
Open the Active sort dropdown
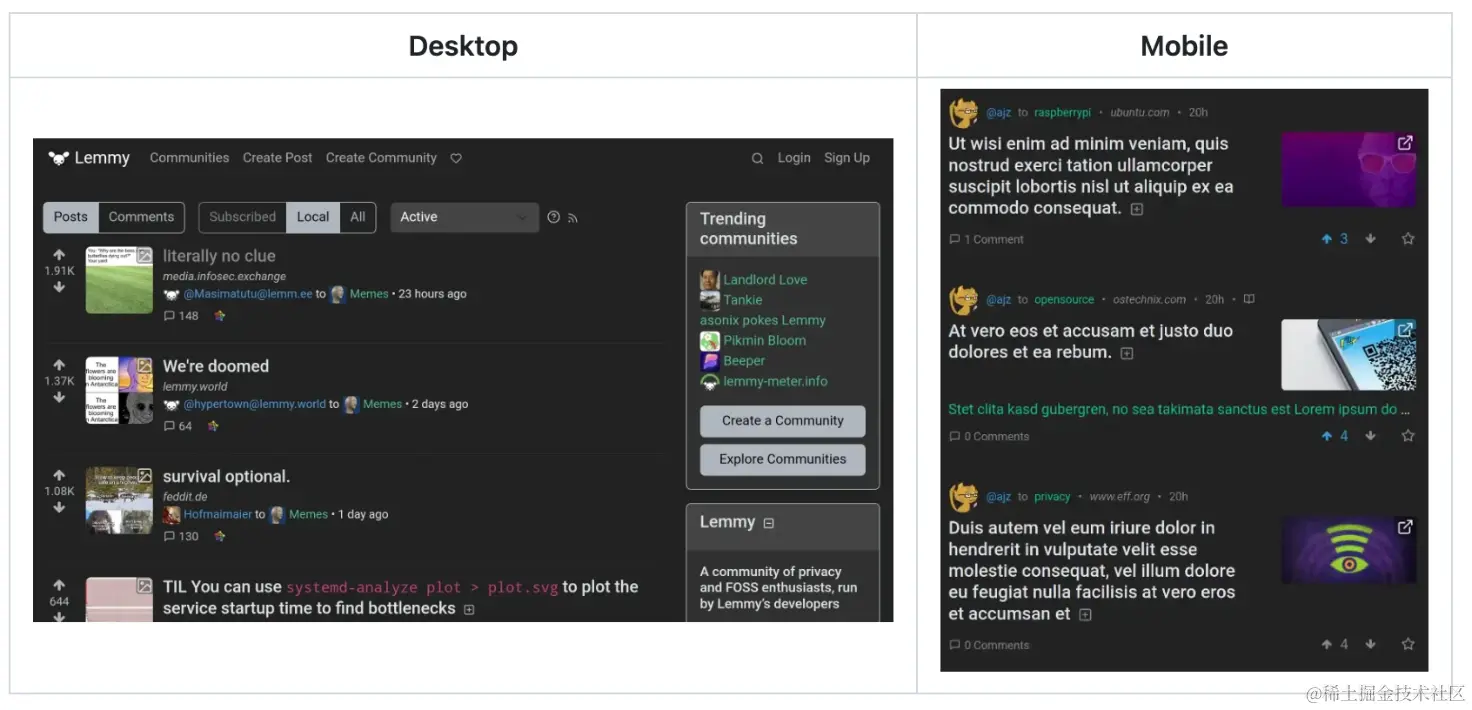click(x=465, y=217)
